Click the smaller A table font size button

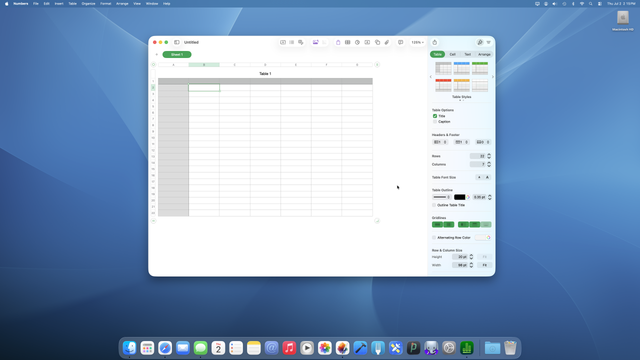[x=479, y=177]
